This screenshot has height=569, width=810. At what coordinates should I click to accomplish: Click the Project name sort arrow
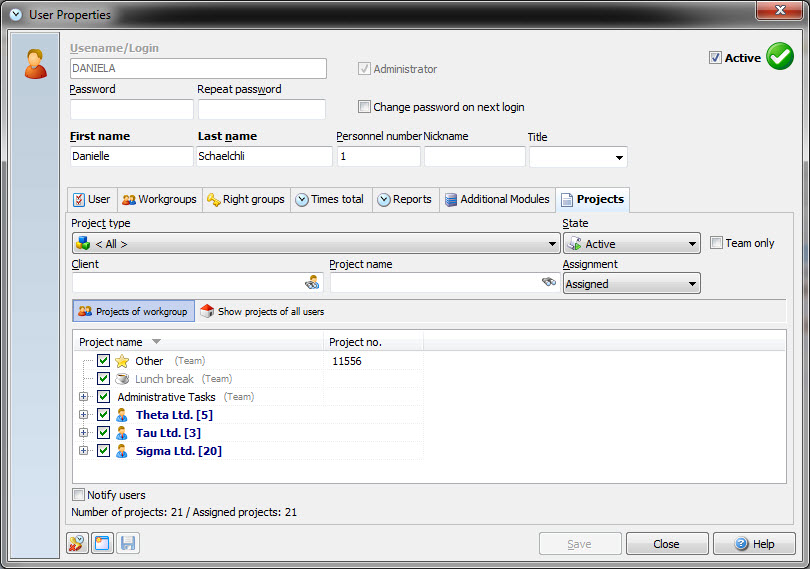coord(157,342)
